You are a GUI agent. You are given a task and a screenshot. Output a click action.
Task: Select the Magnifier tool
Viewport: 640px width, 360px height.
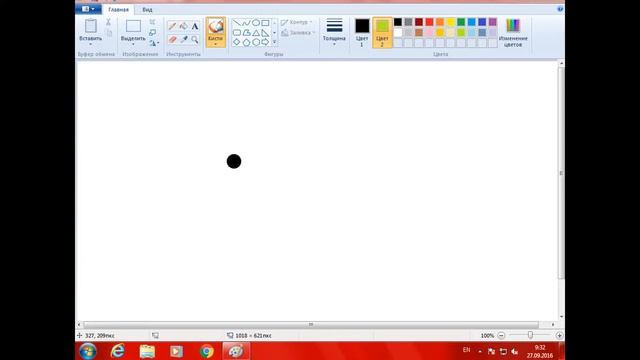tap(195, 39)
